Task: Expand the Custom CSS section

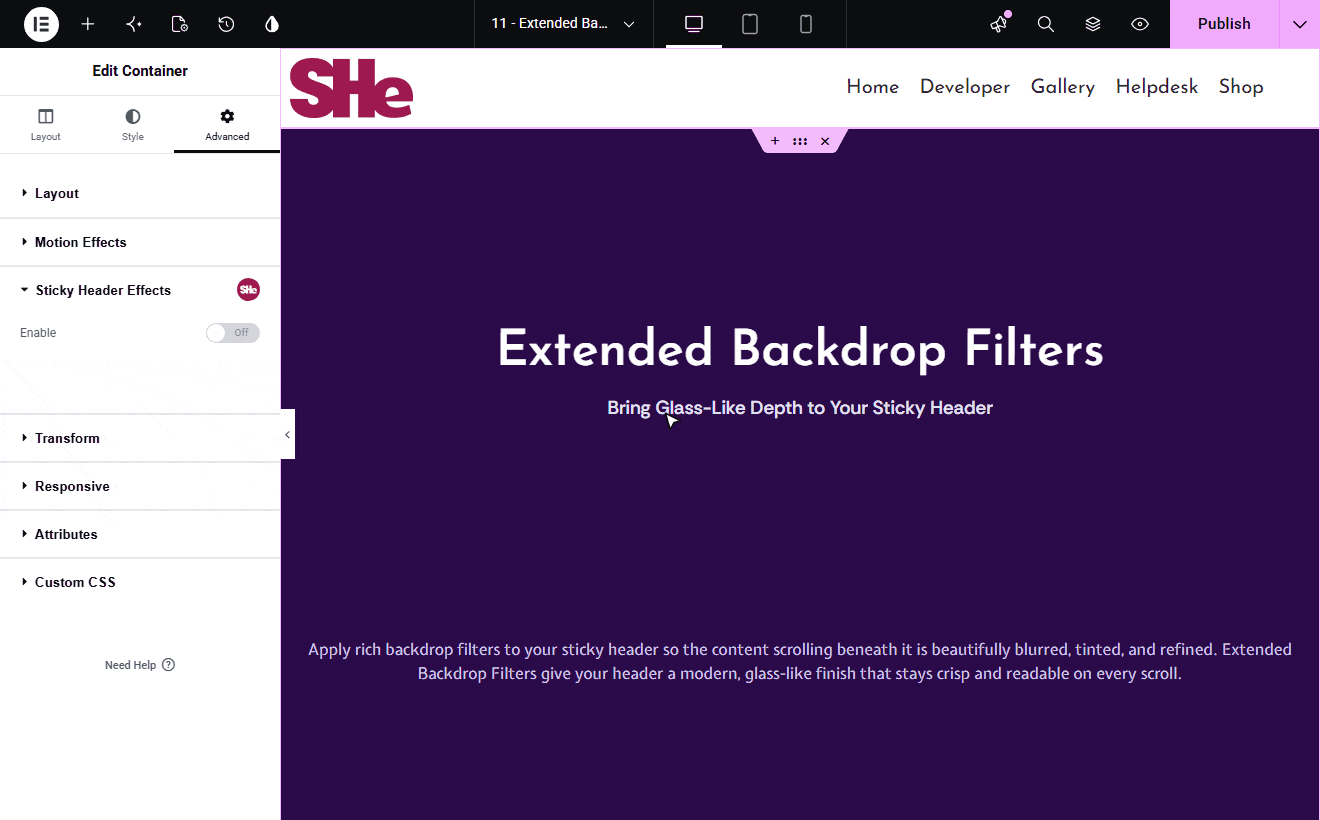Action: tap(140, 582)
